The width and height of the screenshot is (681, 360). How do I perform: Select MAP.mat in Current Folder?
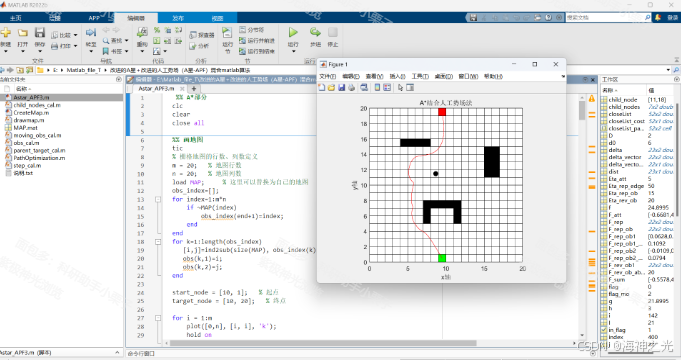pyautogui.click(x=26, y=128)
